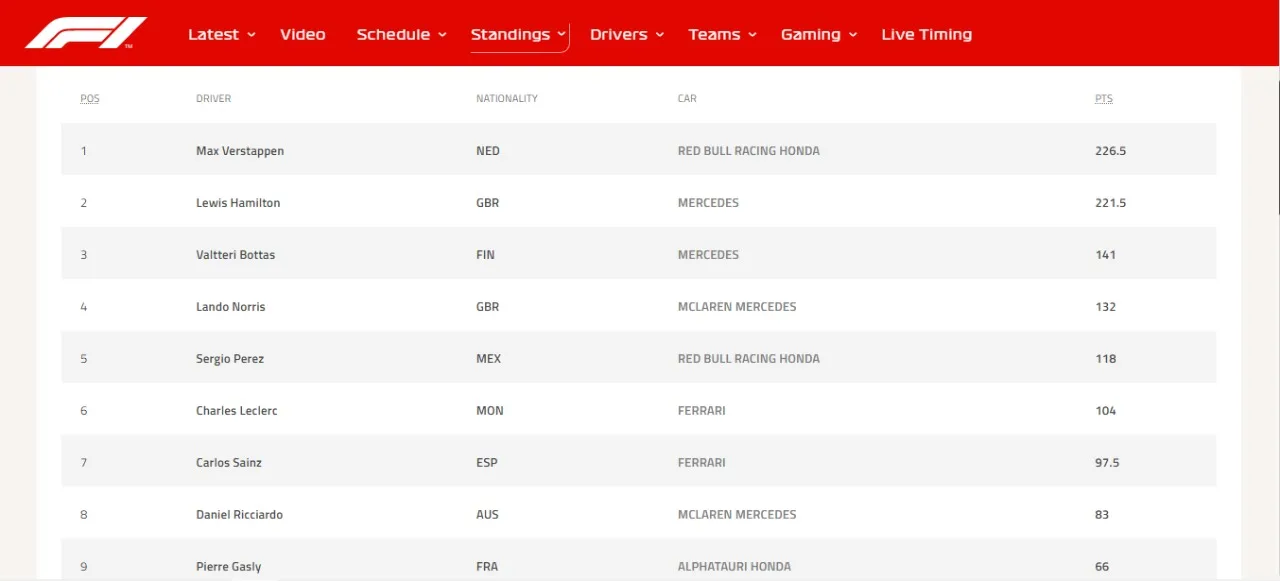Expand the Drivers navigation menu
Viewport: 1280px width, 581px height.
[x=626, y=34]
